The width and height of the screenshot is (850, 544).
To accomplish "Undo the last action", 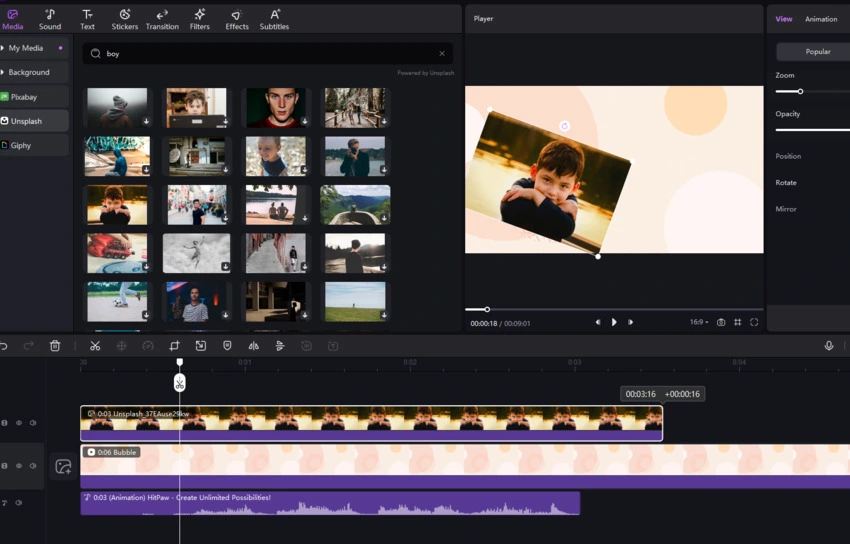I will click(x=4, y=346).
